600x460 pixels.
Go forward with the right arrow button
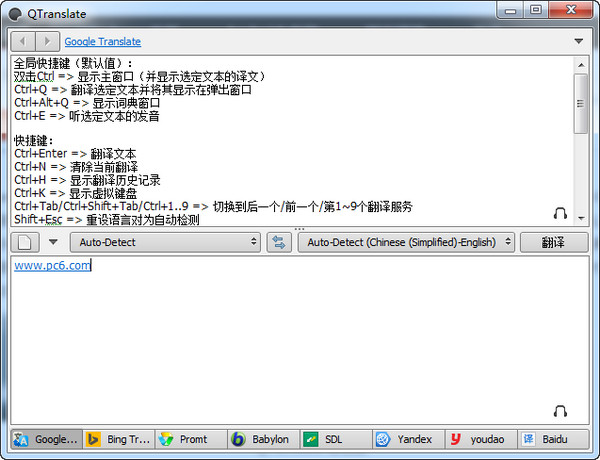coord(47,41)
